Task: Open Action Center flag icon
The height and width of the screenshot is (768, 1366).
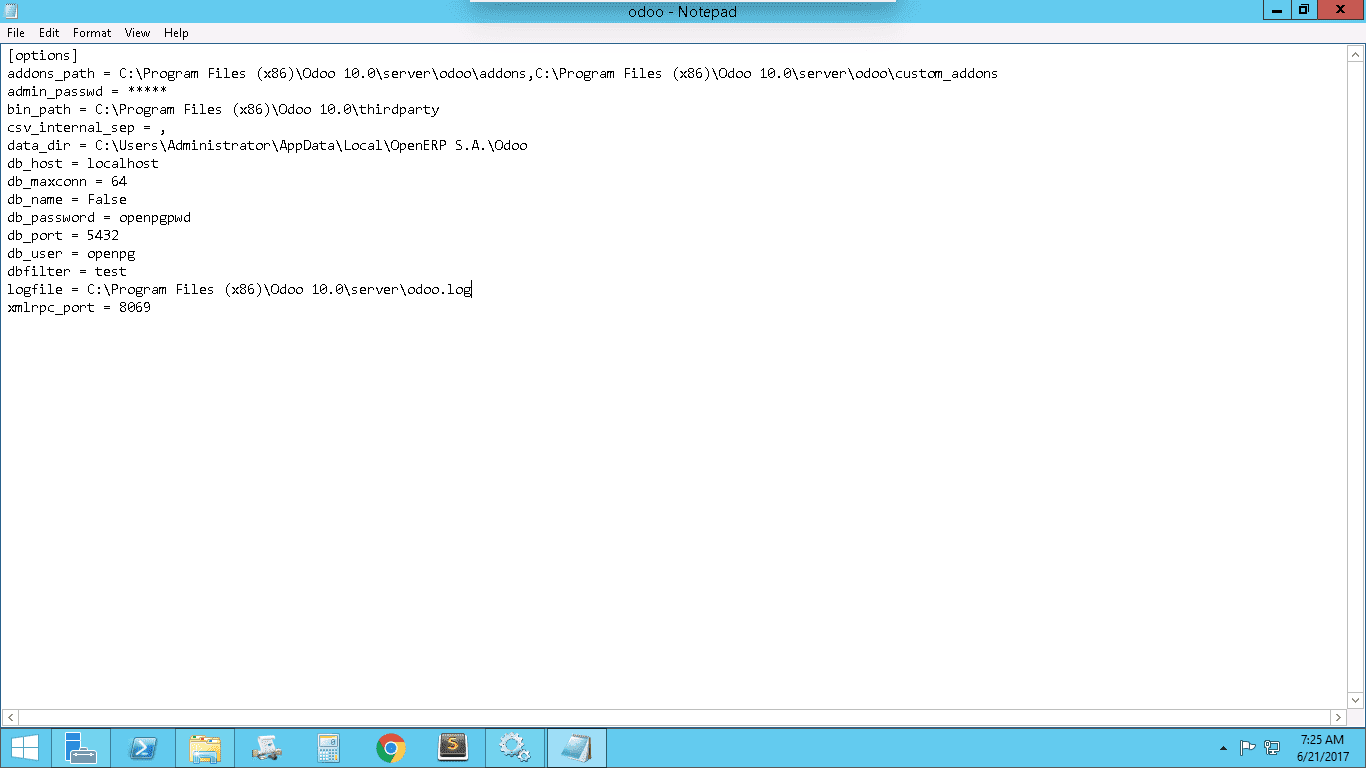Action: pos(1247,748)
